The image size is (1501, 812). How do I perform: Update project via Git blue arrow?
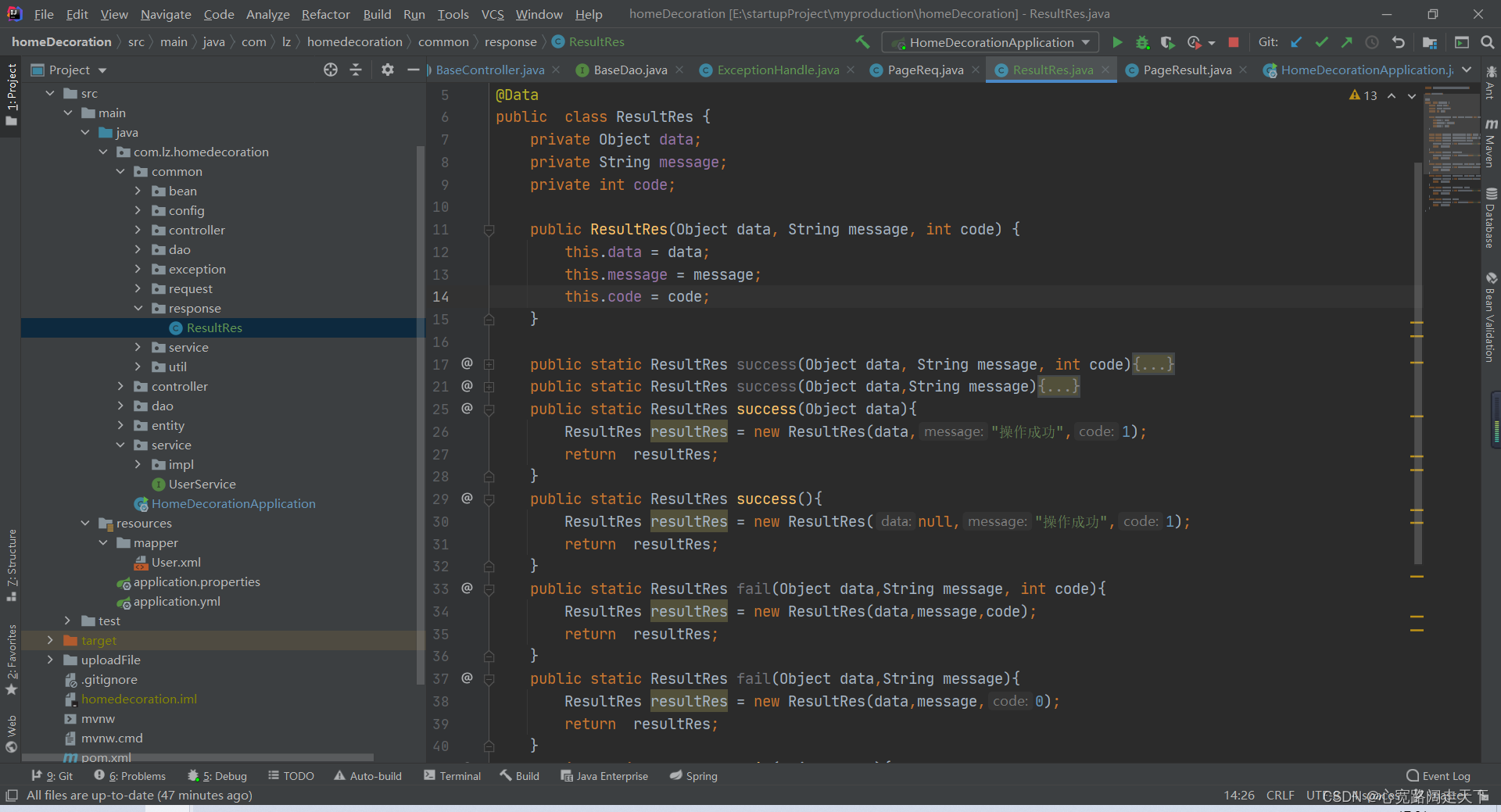(x=1296, y=42)
